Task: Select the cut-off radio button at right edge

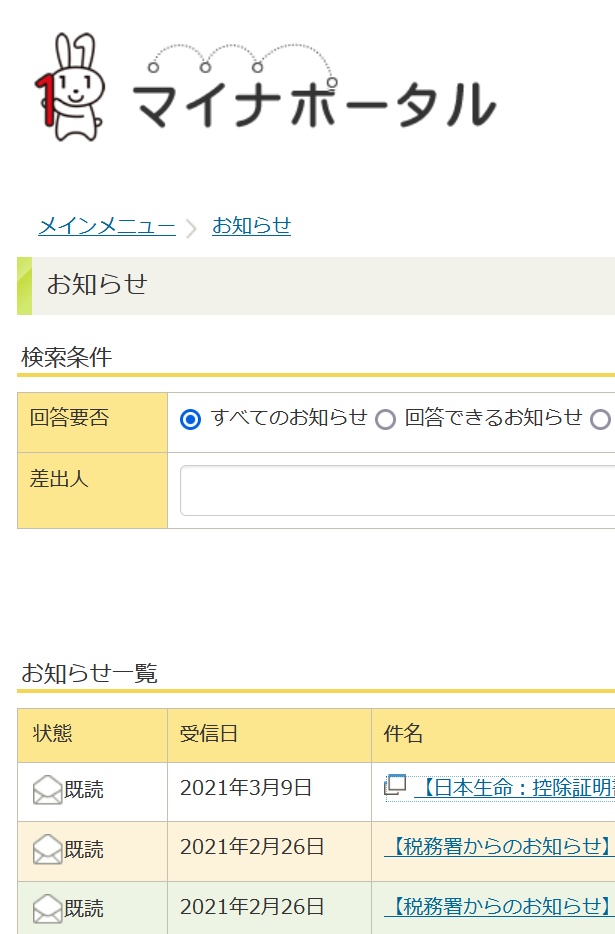Action: tap(600, 420)
